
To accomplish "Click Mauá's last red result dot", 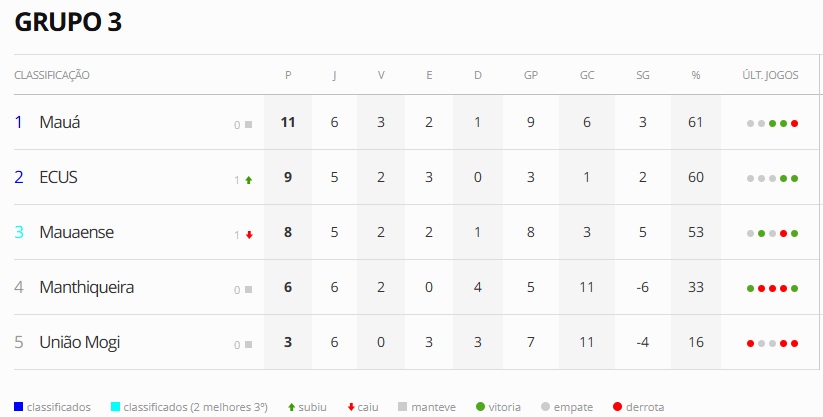I will (794, 124).
